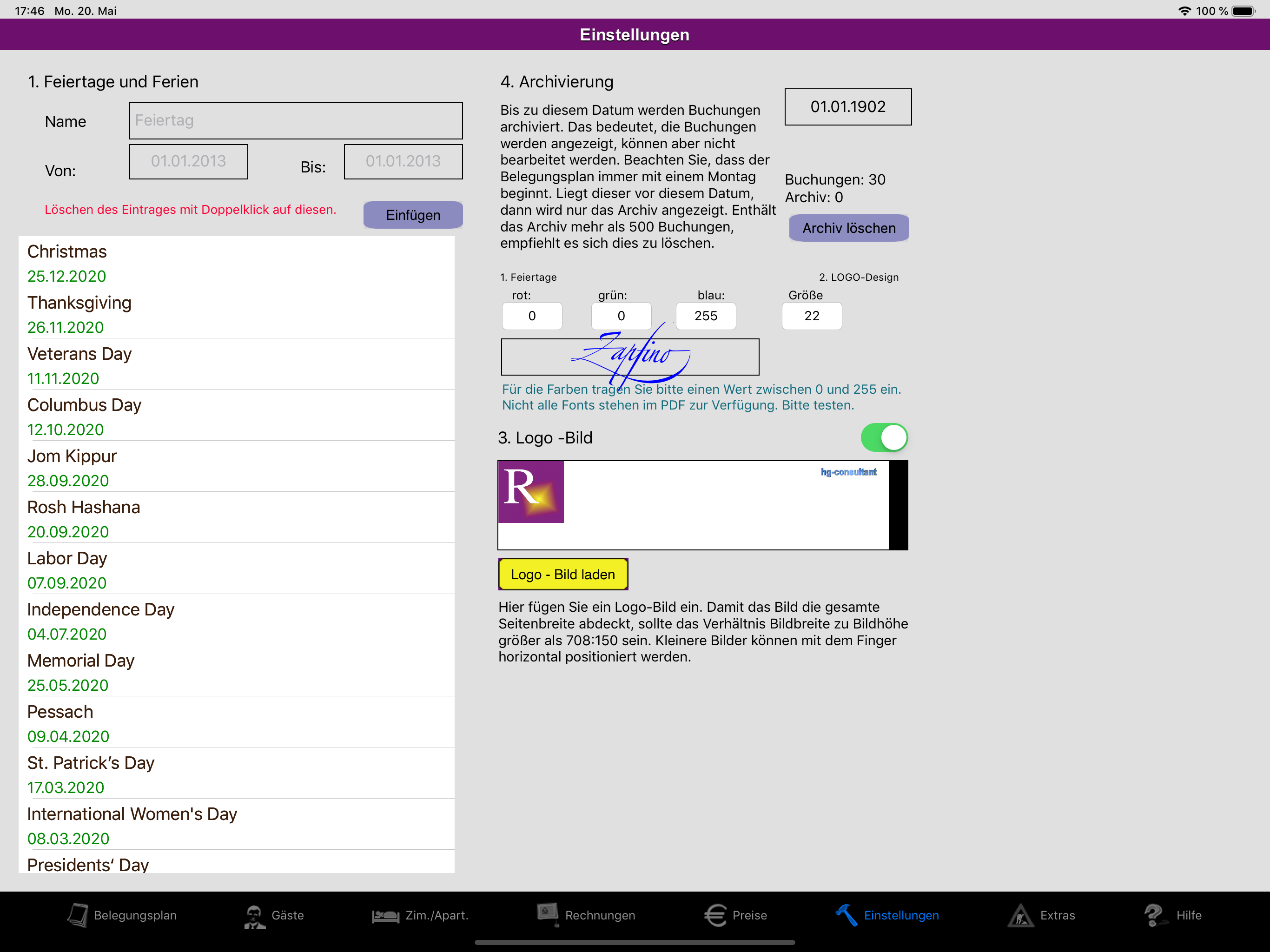The image size is (1270, 952).
Task: Tap the Einfügen button
Action: click(x=413, y=215)
